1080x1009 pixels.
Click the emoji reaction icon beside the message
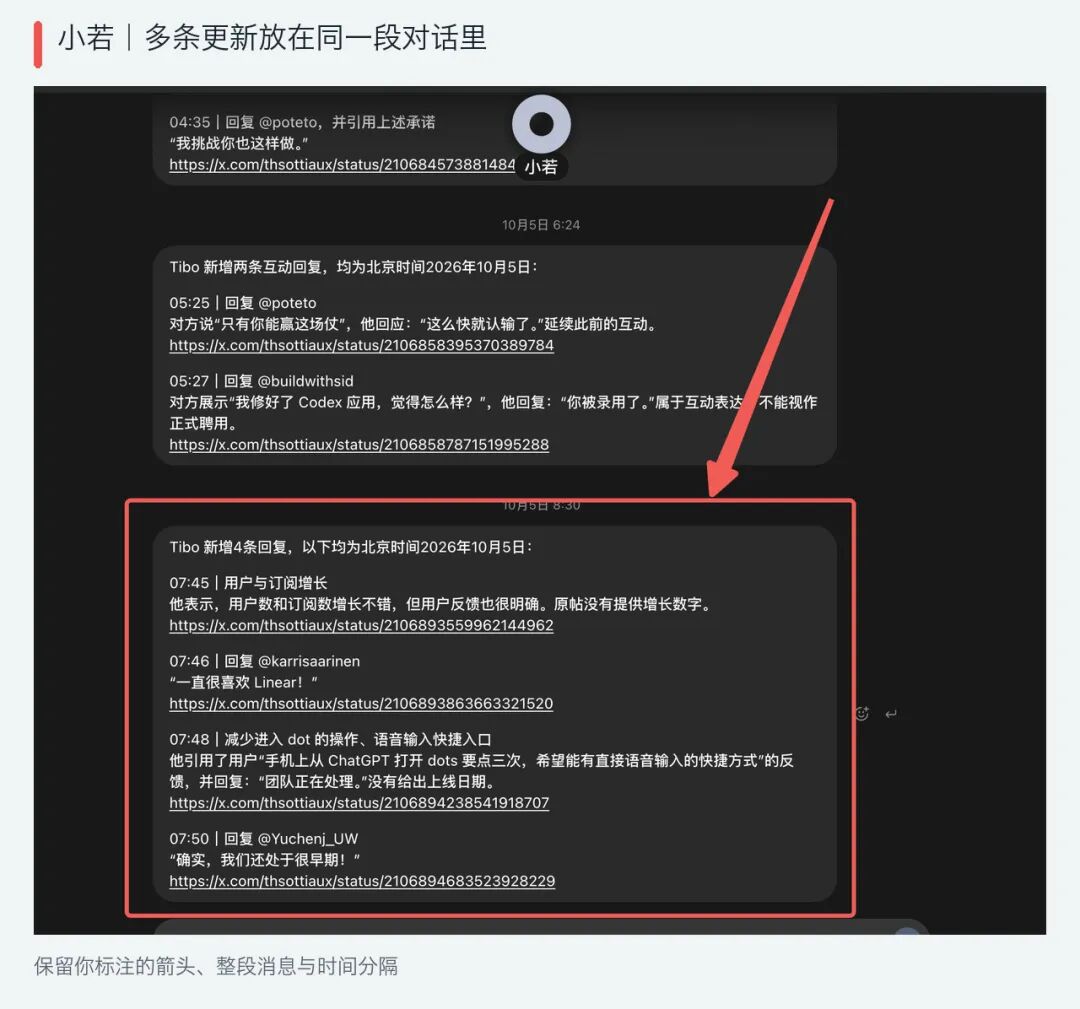tap(862, 714)
